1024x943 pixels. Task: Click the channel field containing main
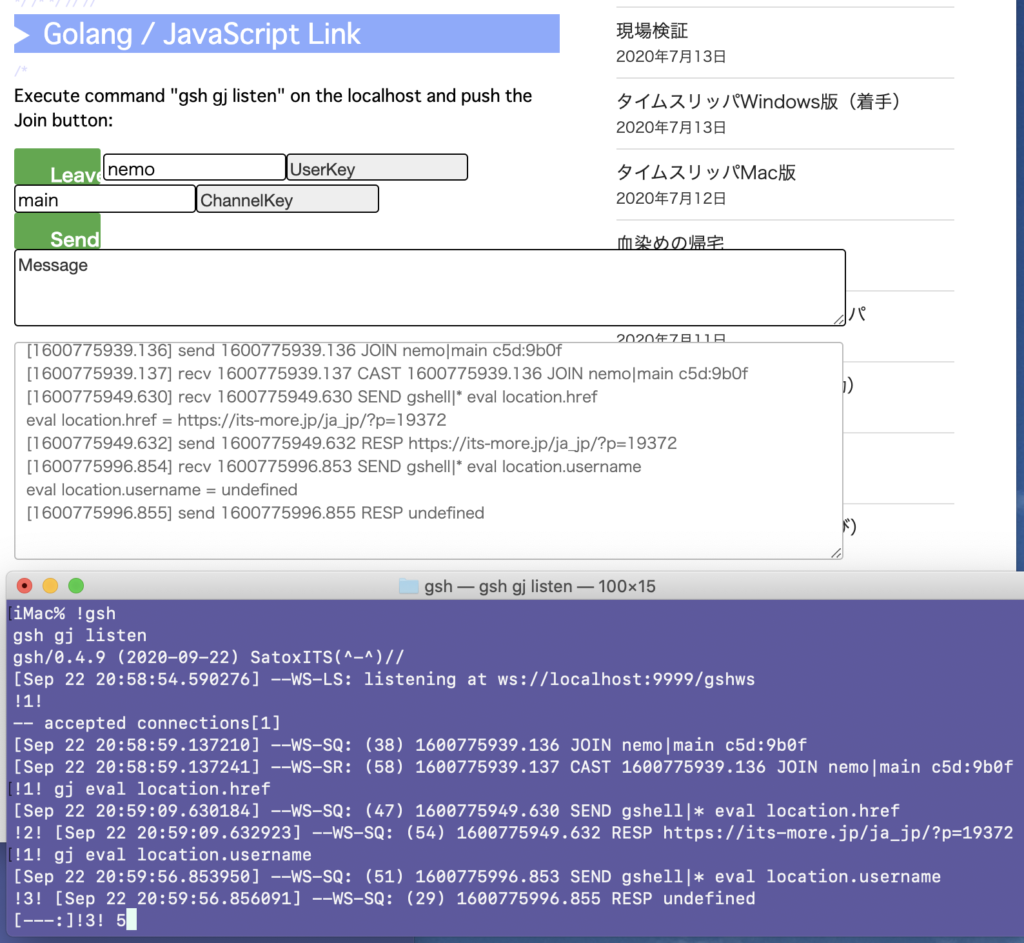click(104, 199)
